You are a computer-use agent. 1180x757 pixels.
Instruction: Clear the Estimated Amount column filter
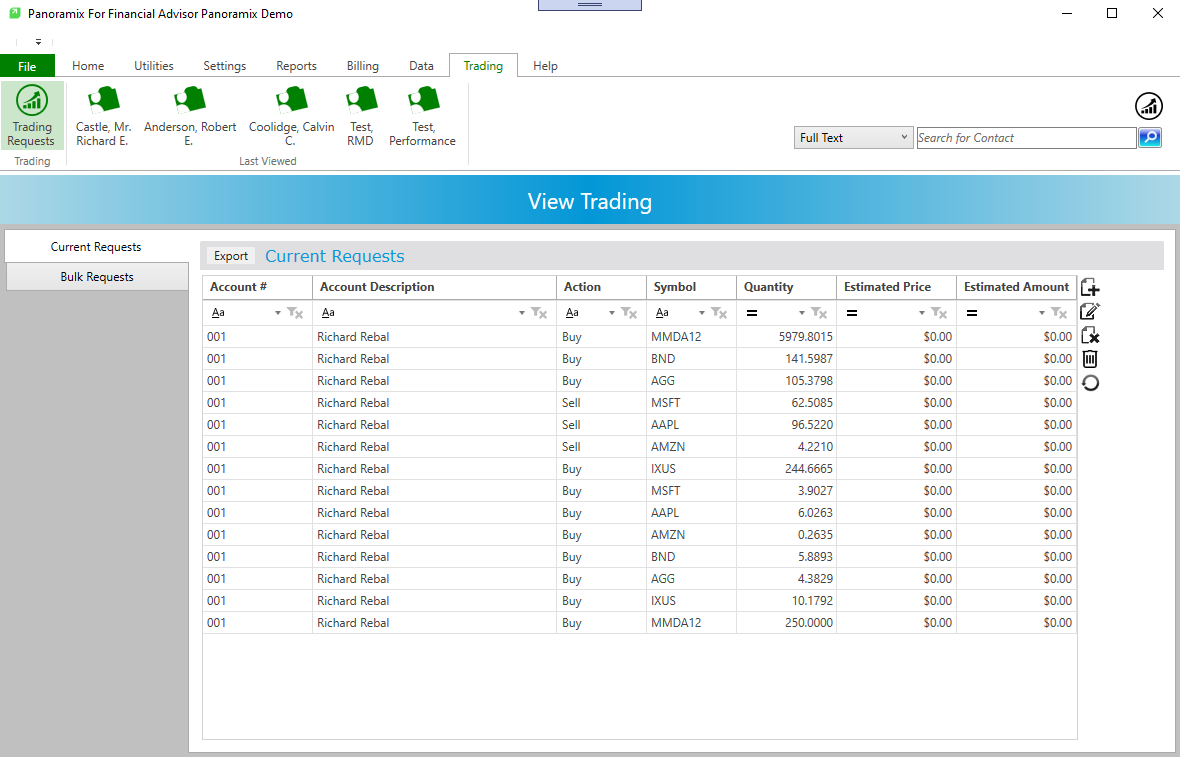click(1059, 312)
